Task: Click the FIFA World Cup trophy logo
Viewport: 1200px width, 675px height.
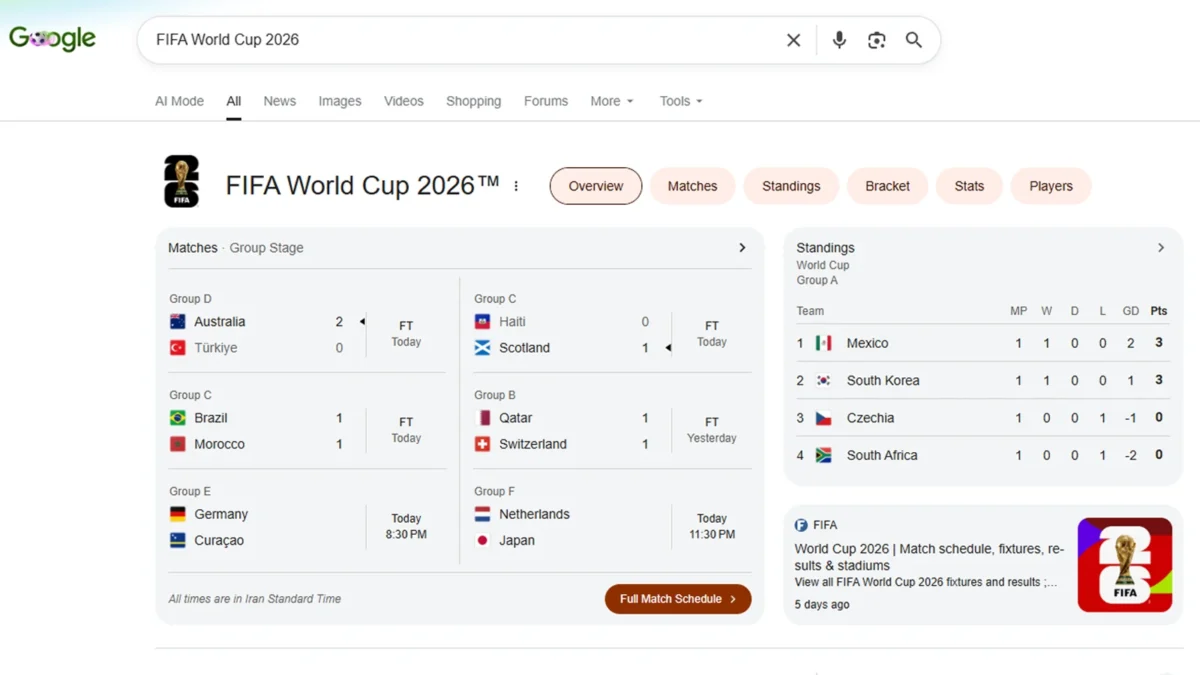Action: (181, 181)
